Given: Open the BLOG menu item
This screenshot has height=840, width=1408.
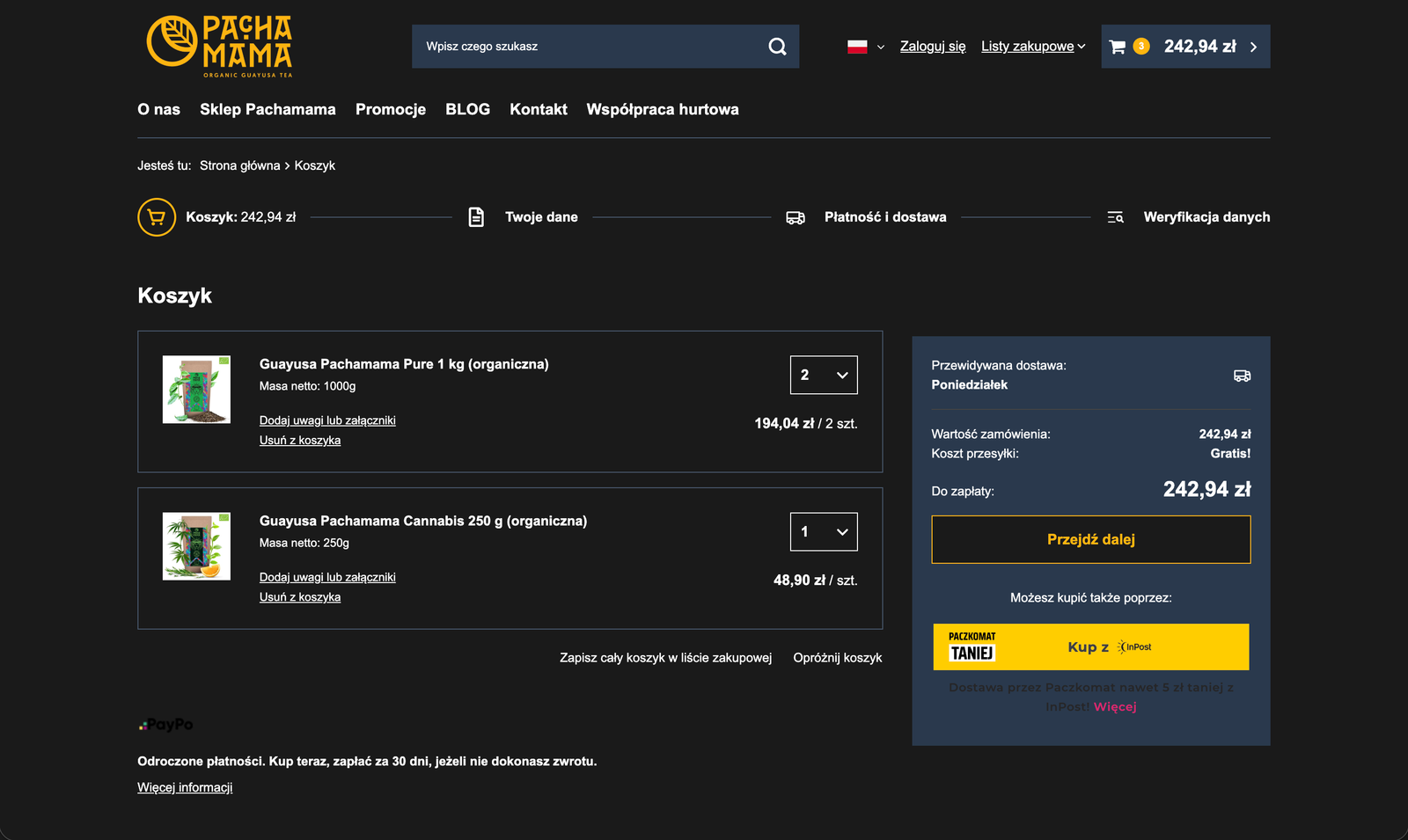Looking at the screenshot, I should click(x=467, y=109).
